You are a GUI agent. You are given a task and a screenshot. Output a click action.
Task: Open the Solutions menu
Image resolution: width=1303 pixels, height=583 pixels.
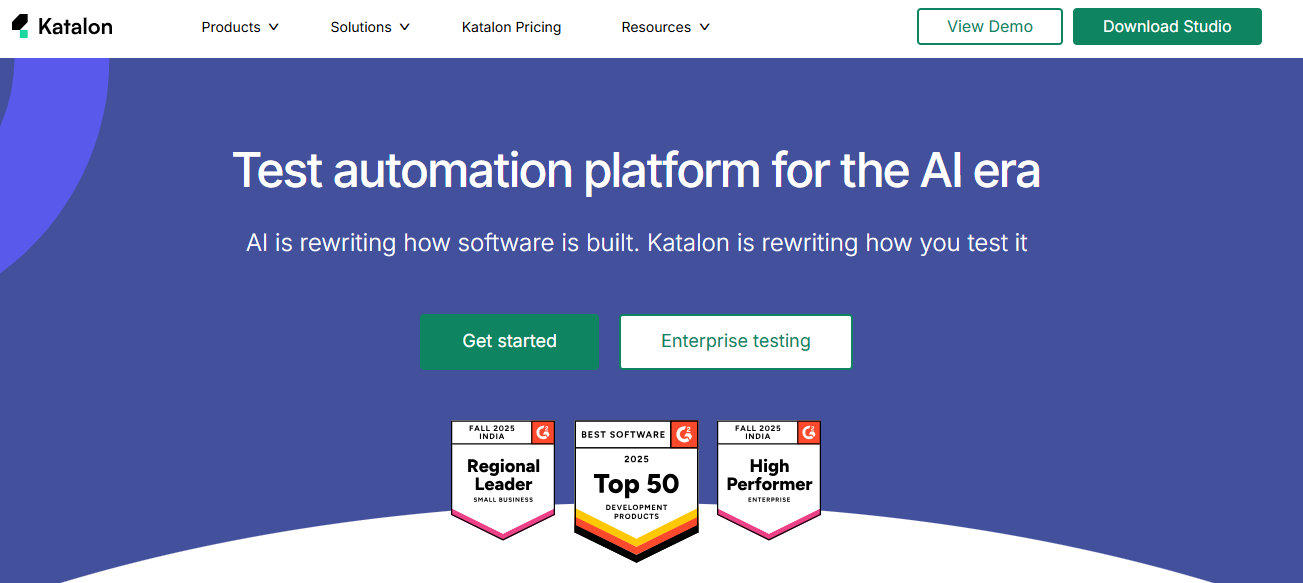[x=361, y=27]
